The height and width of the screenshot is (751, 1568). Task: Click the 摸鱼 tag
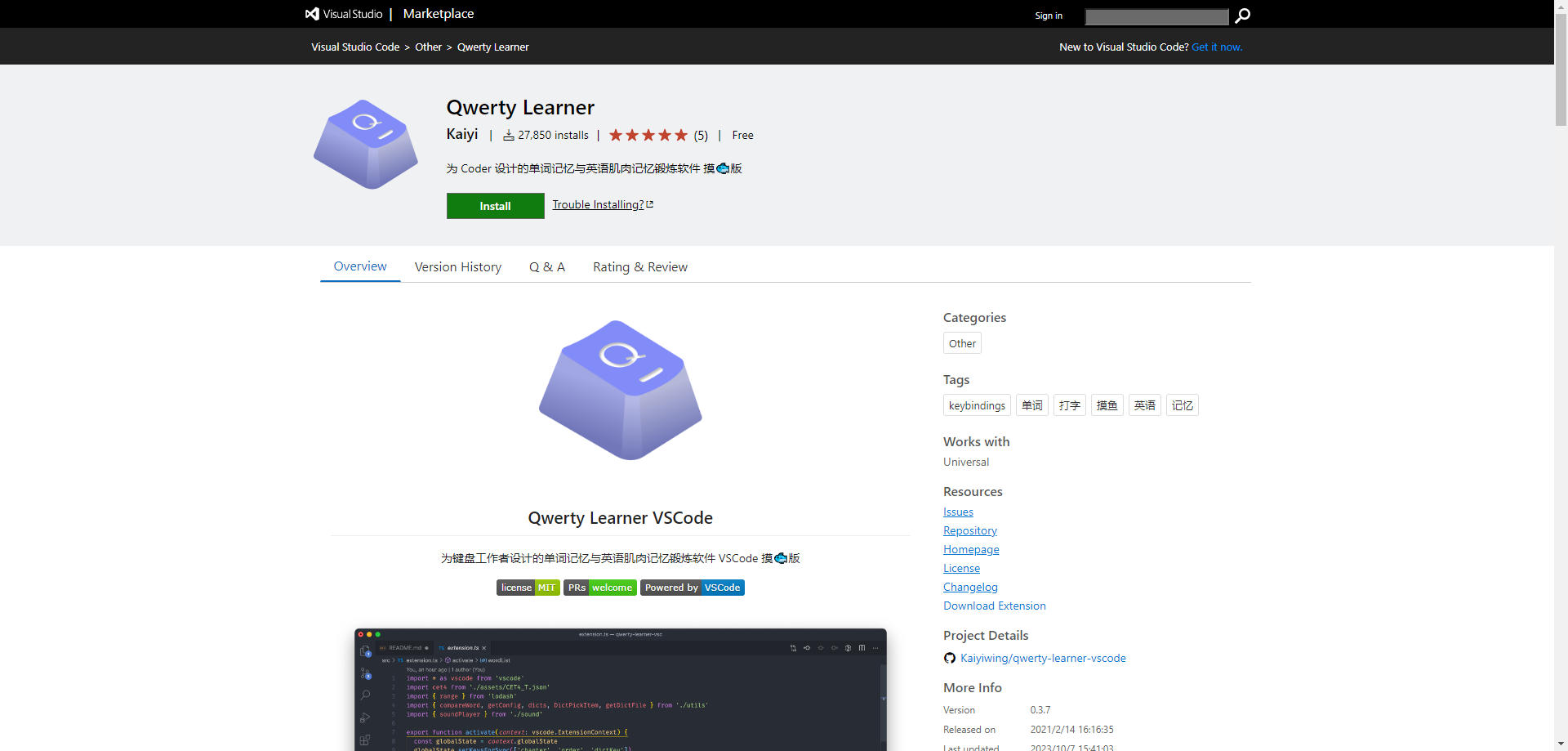coord(1107,405)
